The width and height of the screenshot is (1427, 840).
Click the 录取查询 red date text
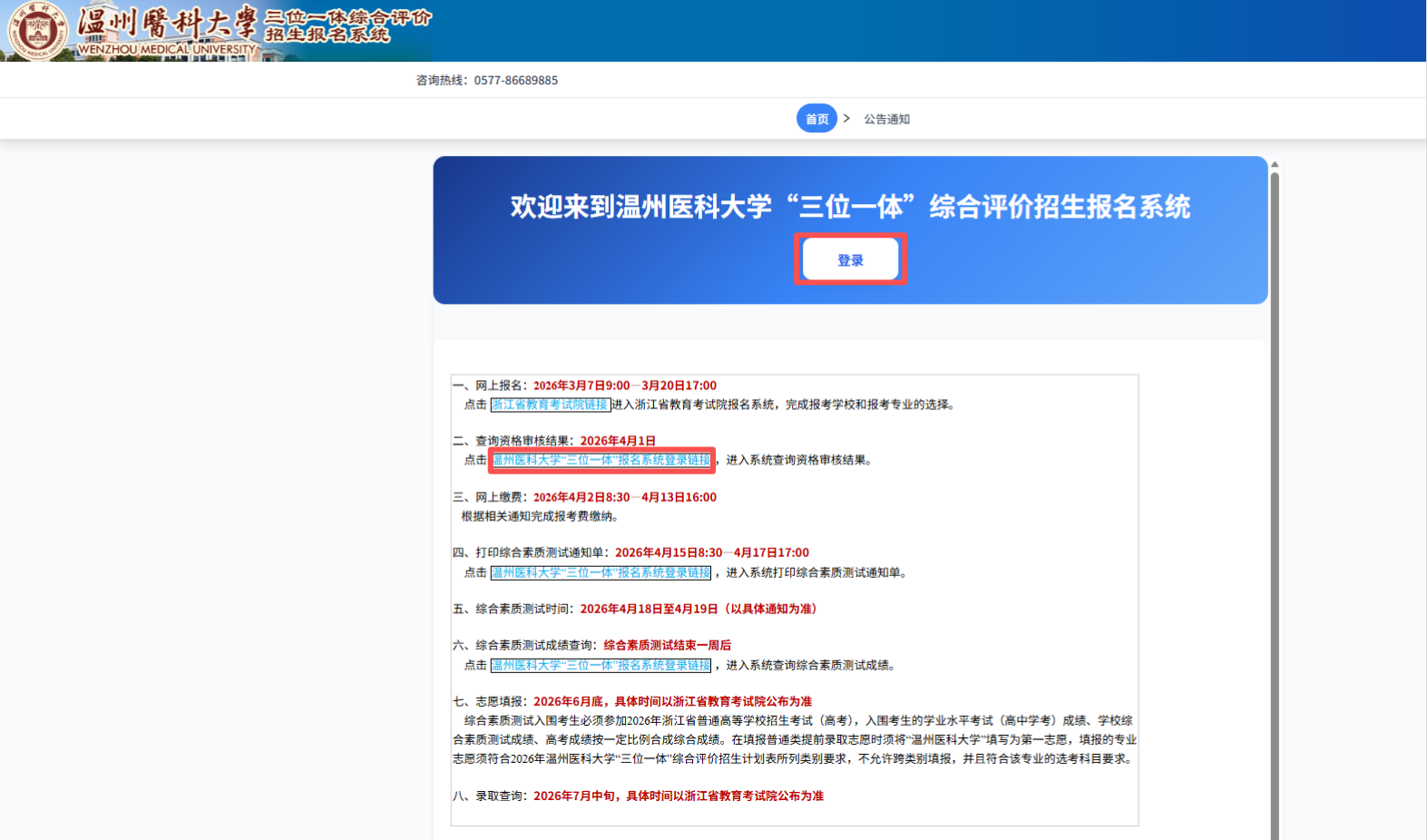[x=678, y=796]
